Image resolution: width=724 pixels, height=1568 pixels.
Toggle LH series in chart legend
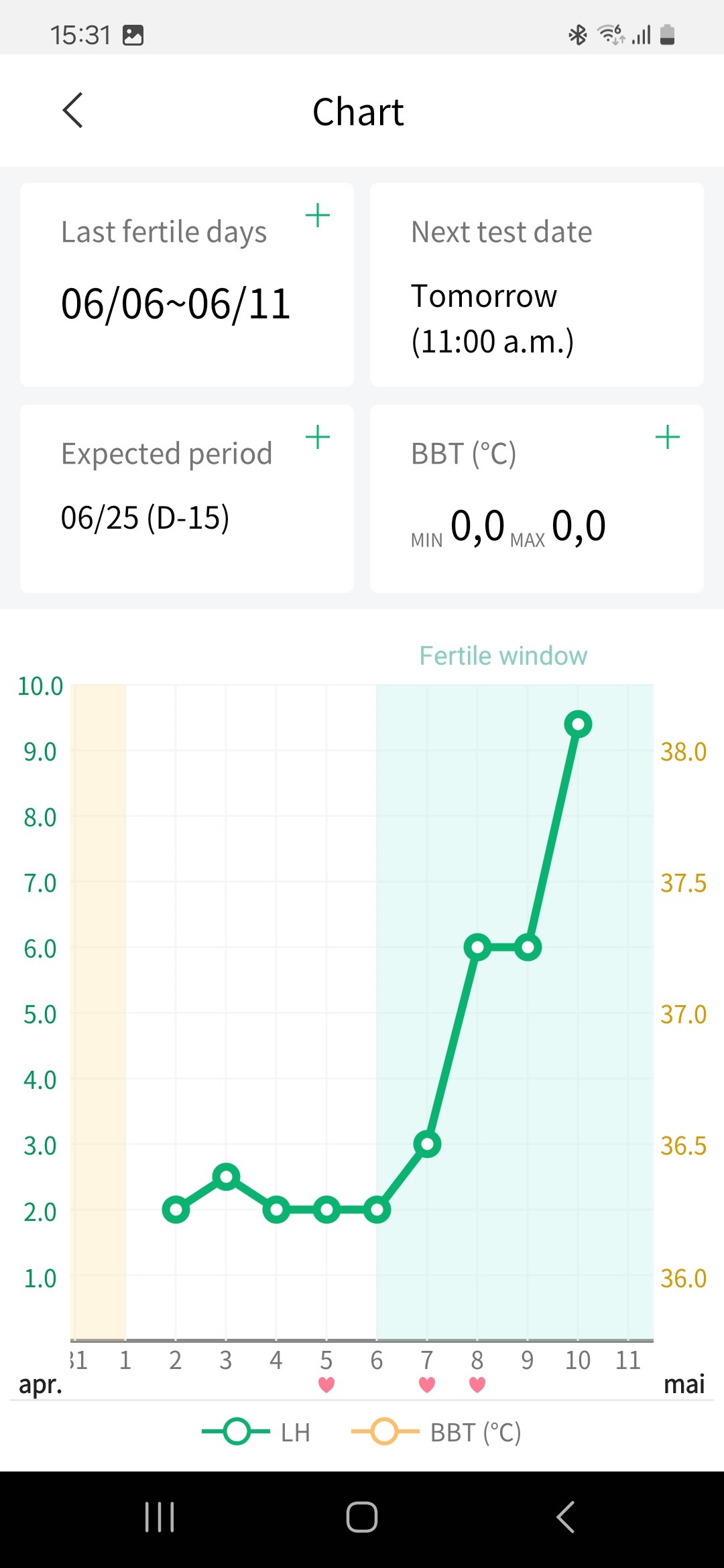coord(257,1432)
